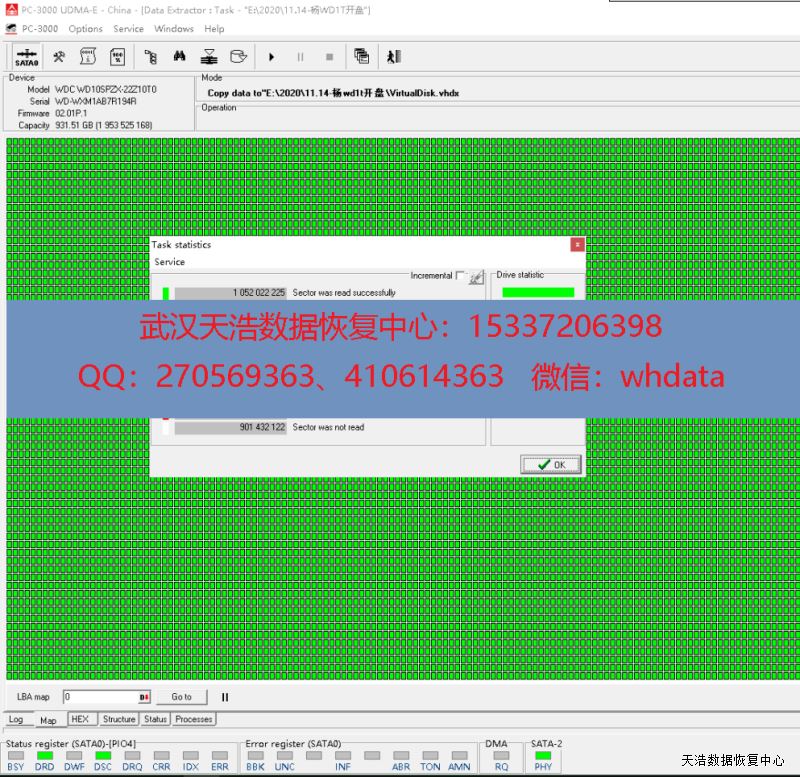Image resolution: width=800 pixels, height=777 pixels.
Task: Click the Play button in toolbar
Action: [x=271, y=57]
